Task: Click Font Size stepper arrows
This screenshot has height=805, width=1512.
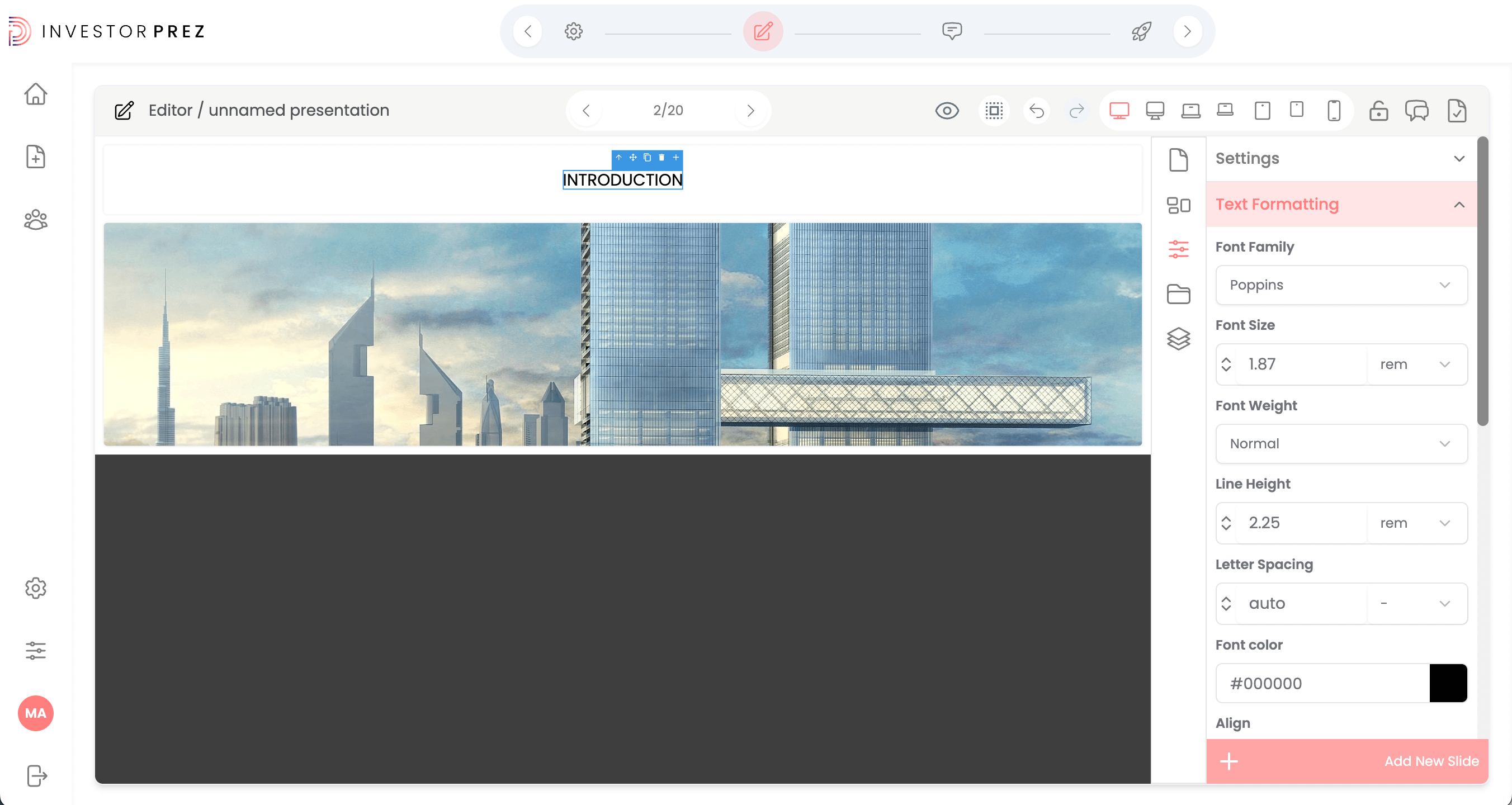Action: [x=1226, y=364]
